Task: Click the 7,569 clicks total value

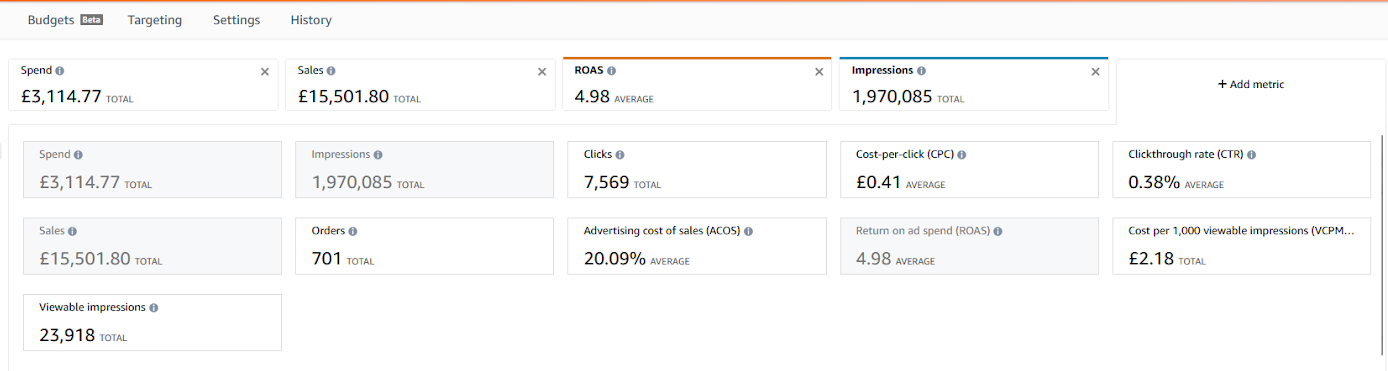Action: [607, 183]
